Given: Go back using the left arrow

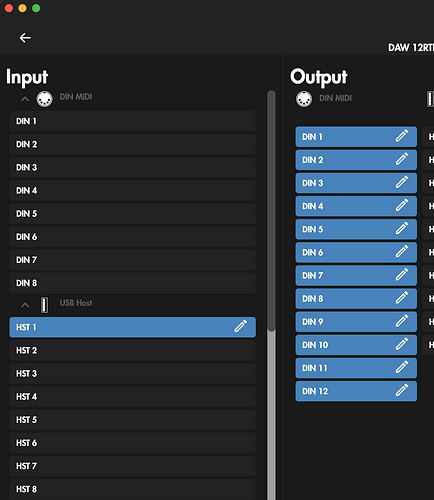Looking at the screenshot, I should tap(25, 38).
